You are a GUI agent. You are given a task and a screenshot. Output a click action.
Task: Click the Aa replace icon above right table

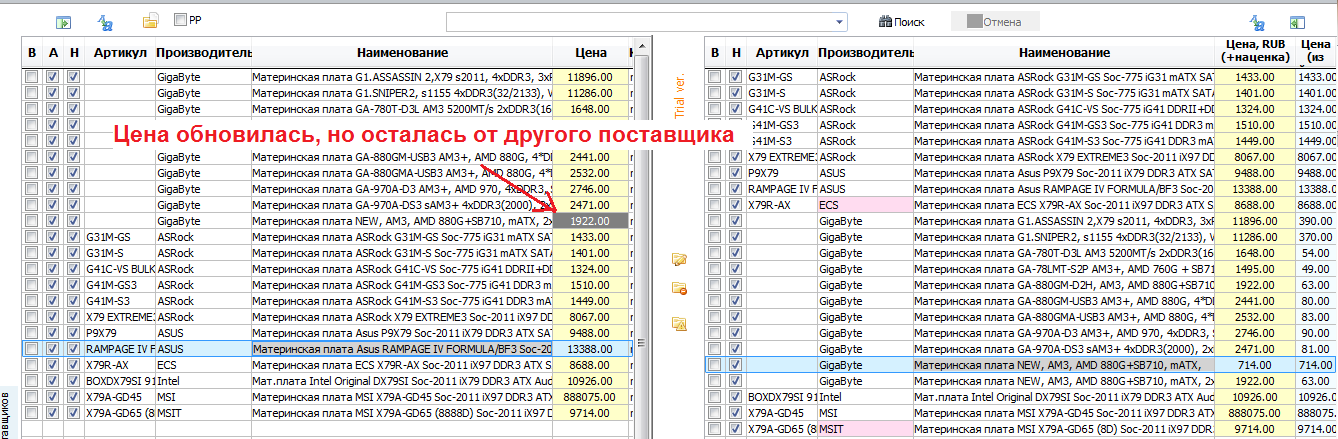pos(1258,21)
